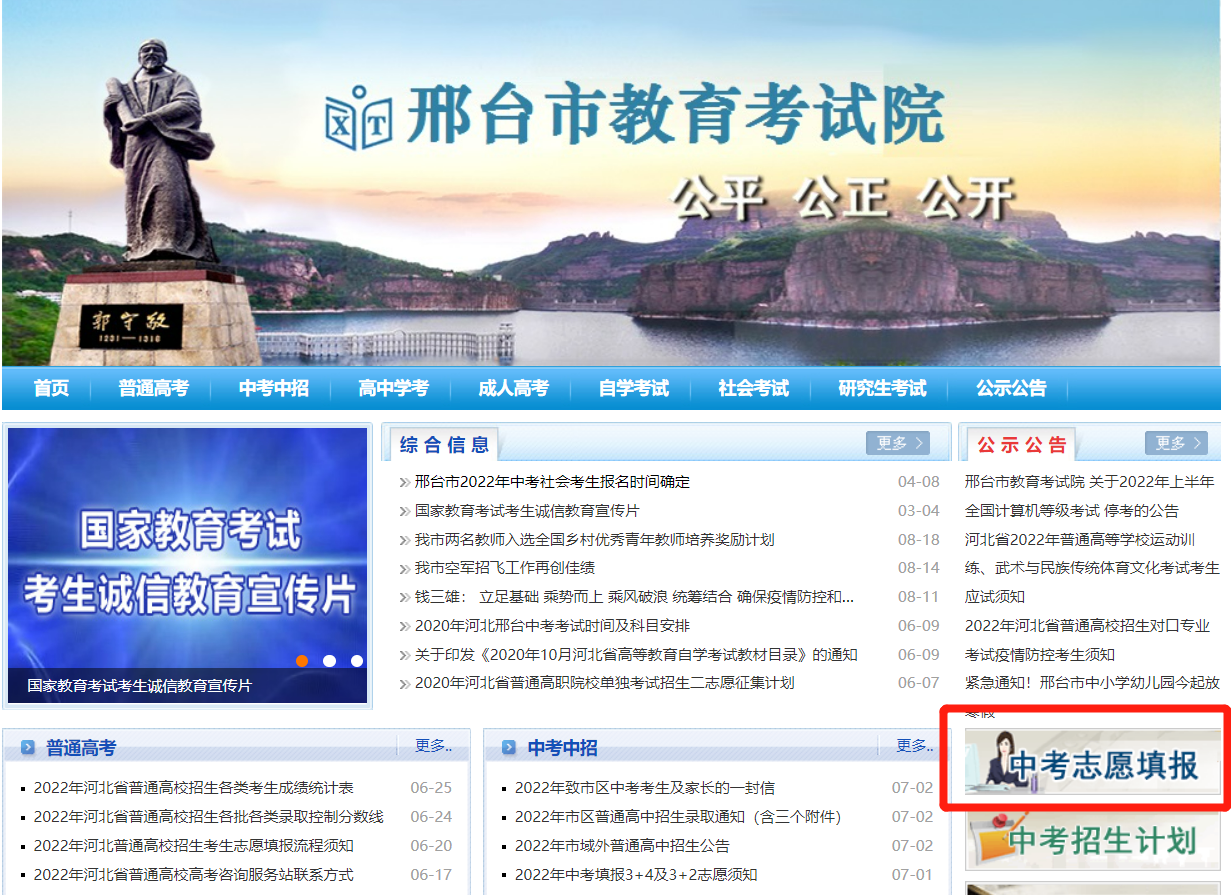Open 2022年市域外普通高中招生公告
Image resolution: width=1231 pixels, height=895 pixels.
622,846
